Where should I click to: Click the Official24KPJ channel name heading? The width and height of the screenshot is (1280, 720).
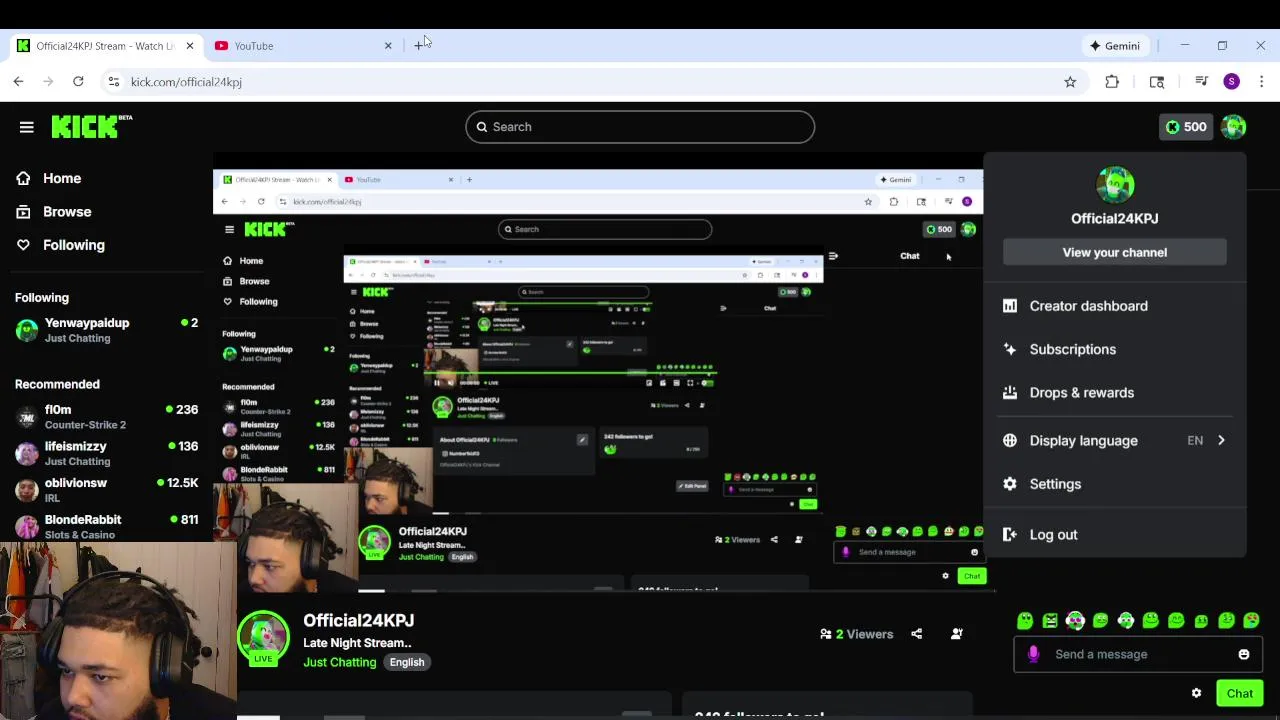tap(358, 621)
